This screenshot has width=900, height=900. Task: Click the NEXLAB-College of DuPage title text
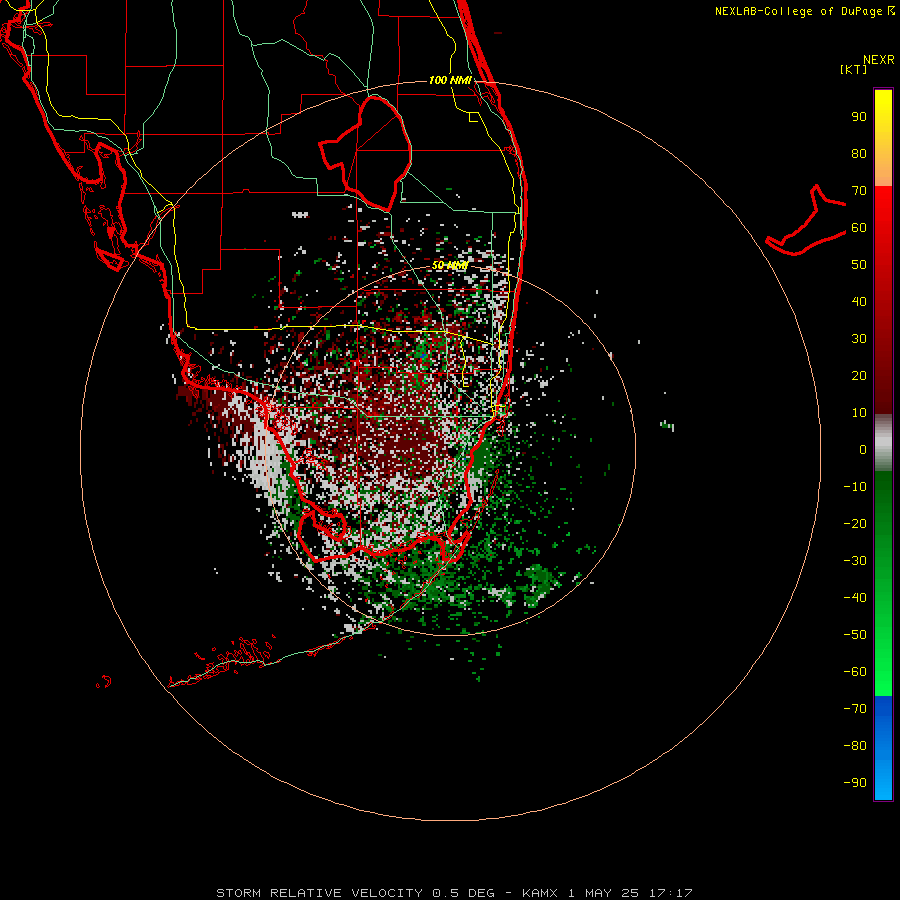tap(804, 11)
